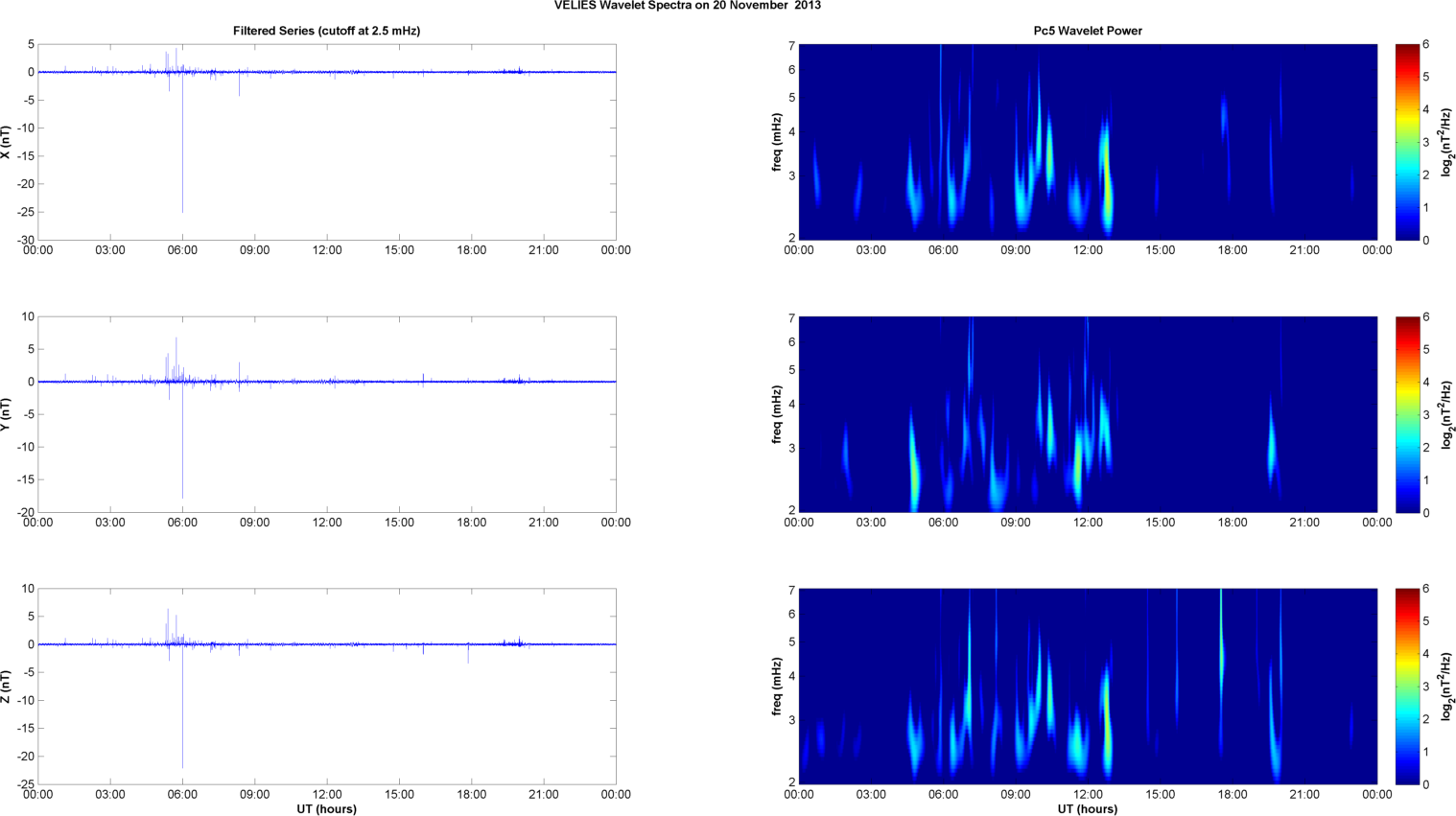This screenshot has height=816, width=1456.
Task: Click the top colorbar's 'log2(nT²/Hz)' label
Action: (1447, 142)
